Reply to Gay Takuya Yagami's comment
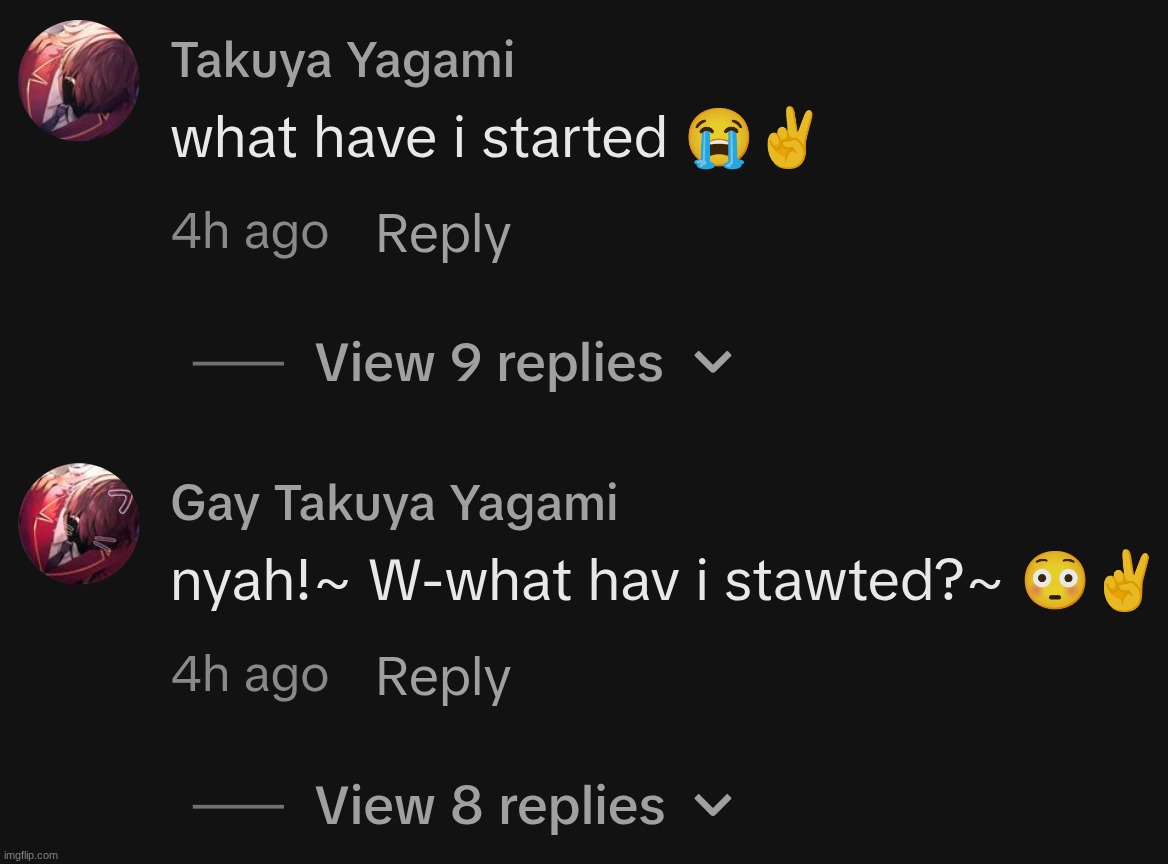 (x=443, y=678)
